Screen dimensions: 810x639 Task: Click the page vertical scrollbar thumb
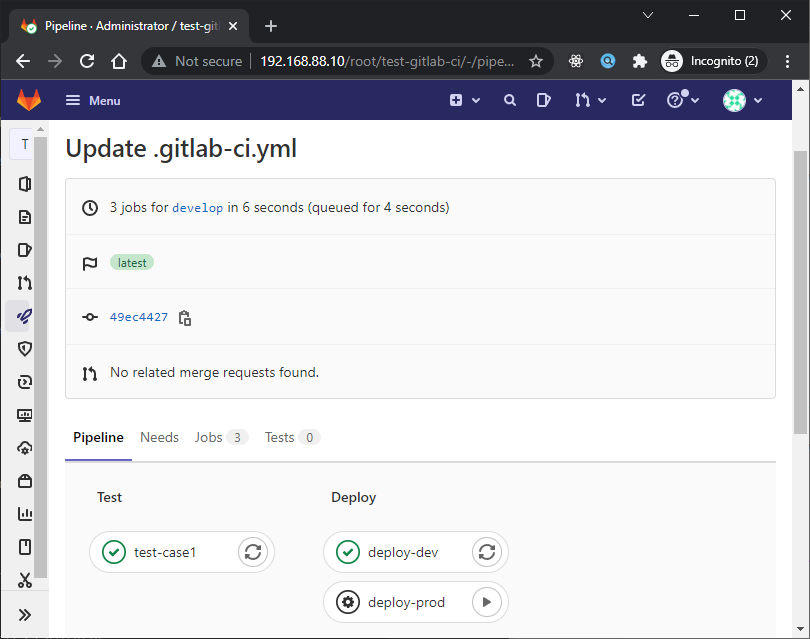tap(800, 292)
